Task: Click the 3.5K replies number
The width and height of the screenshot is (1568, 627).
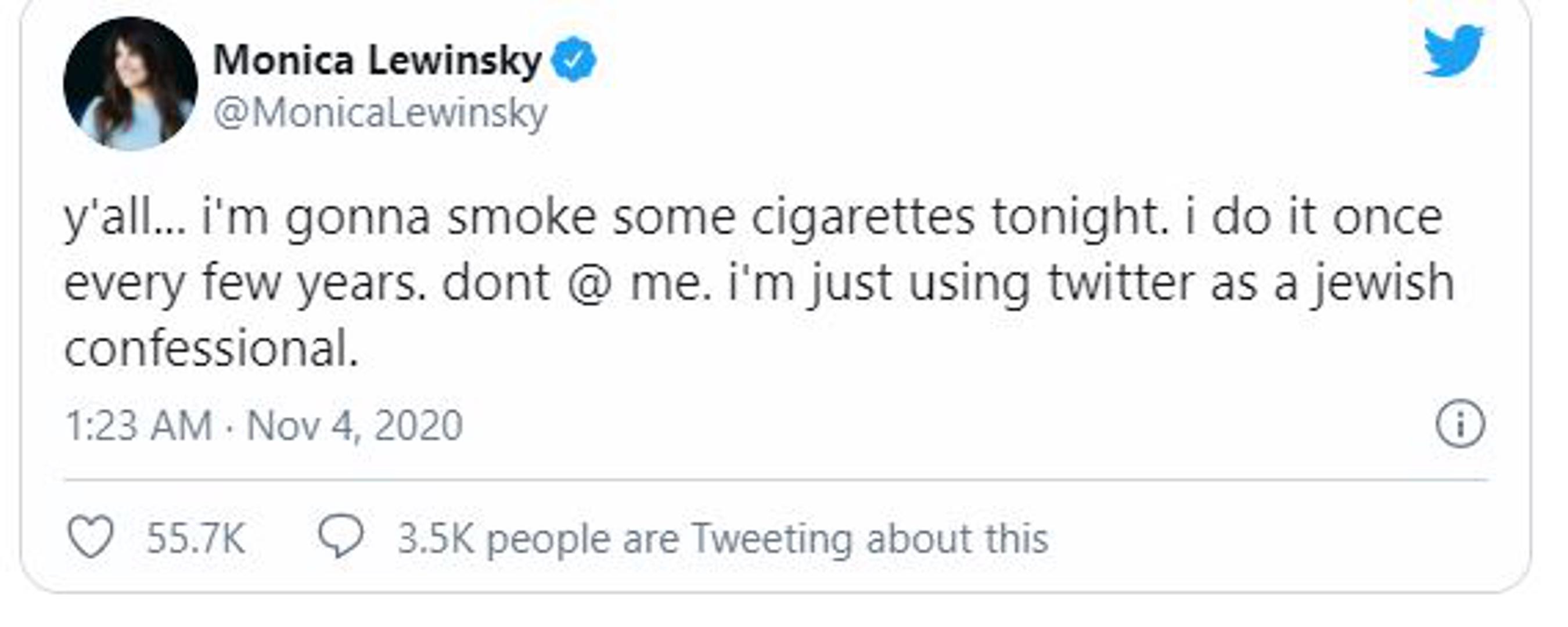Action: pos(435,538)
